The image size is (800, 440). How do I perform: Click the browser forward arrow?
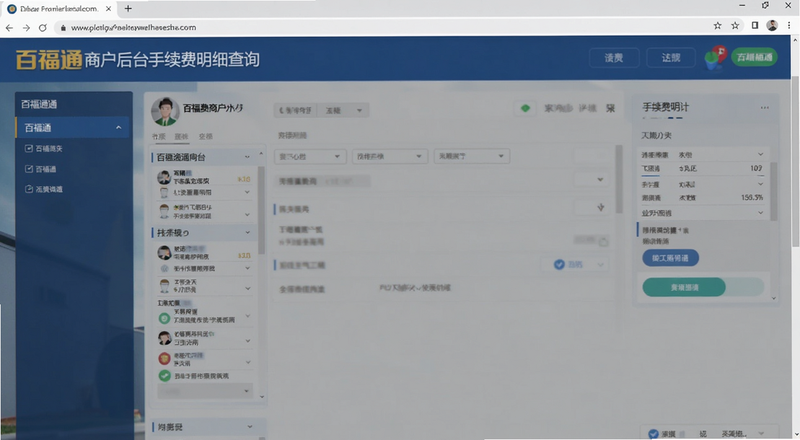click(26, 28)
